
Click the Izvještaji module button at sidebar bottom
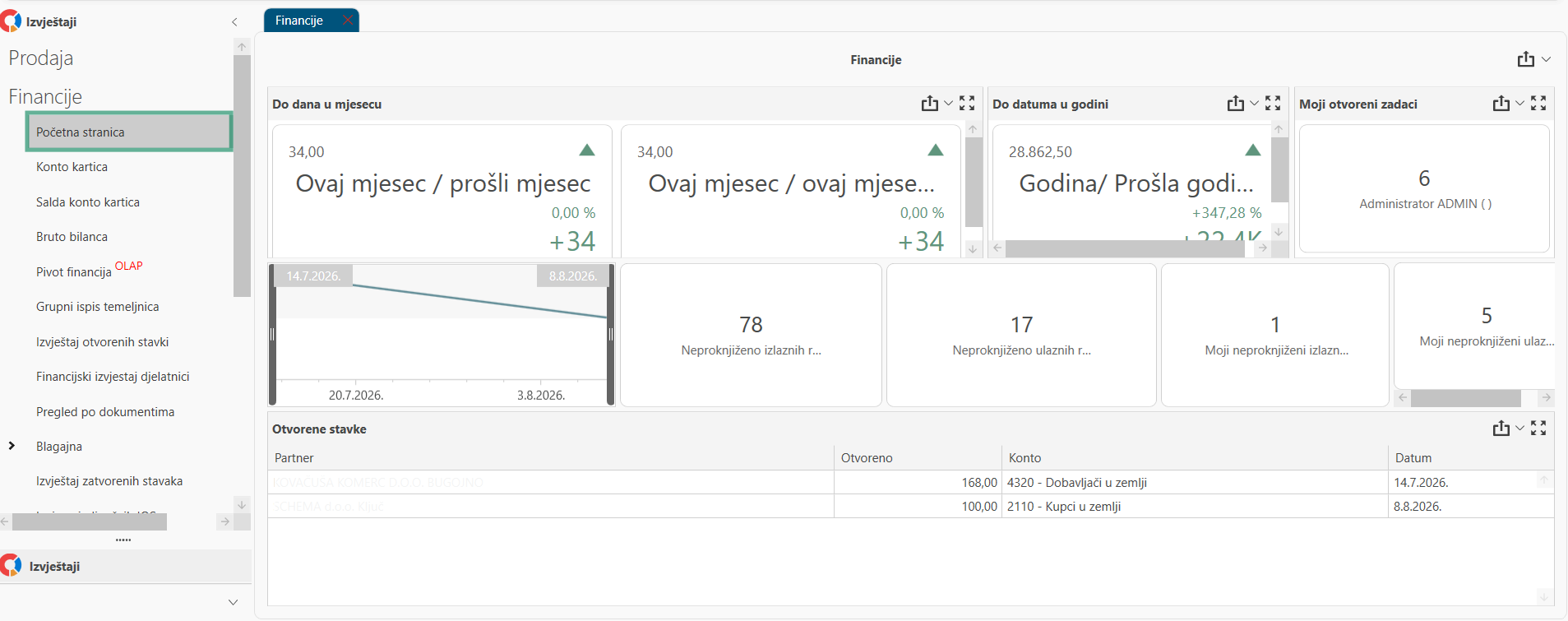[126, 566]
